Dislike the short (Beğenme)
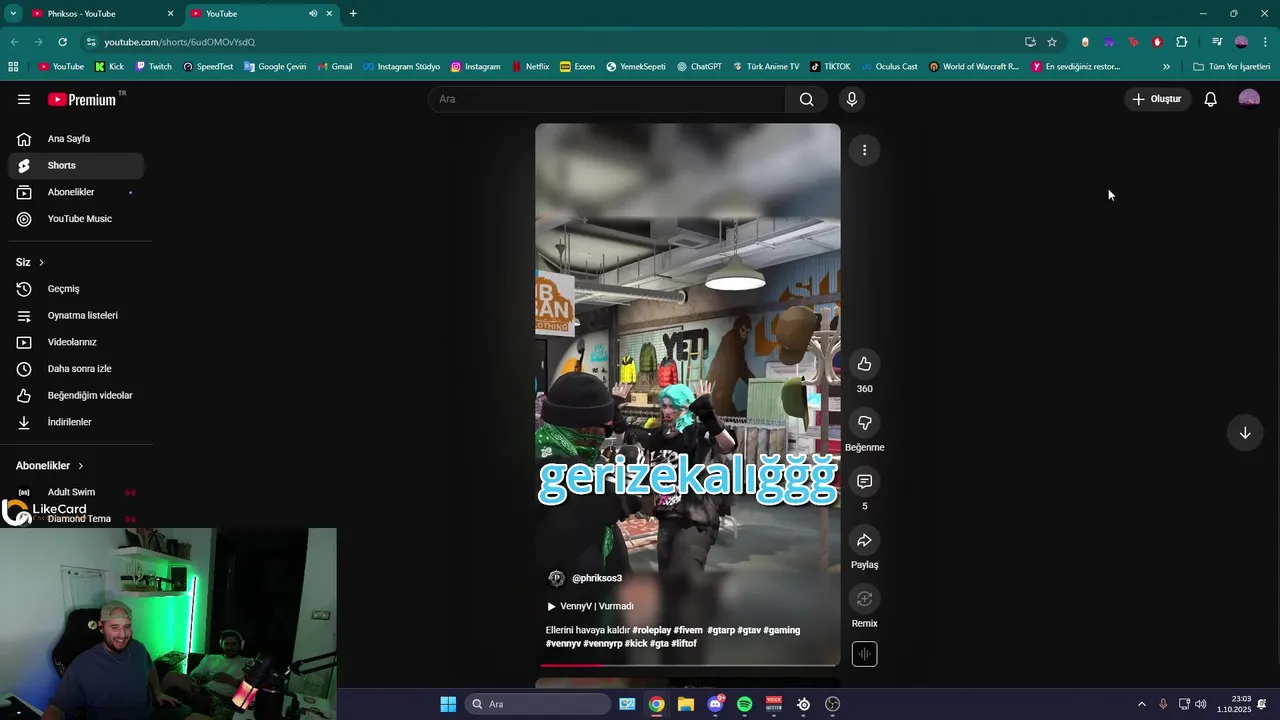The image size is (1280, 720). 864,423
